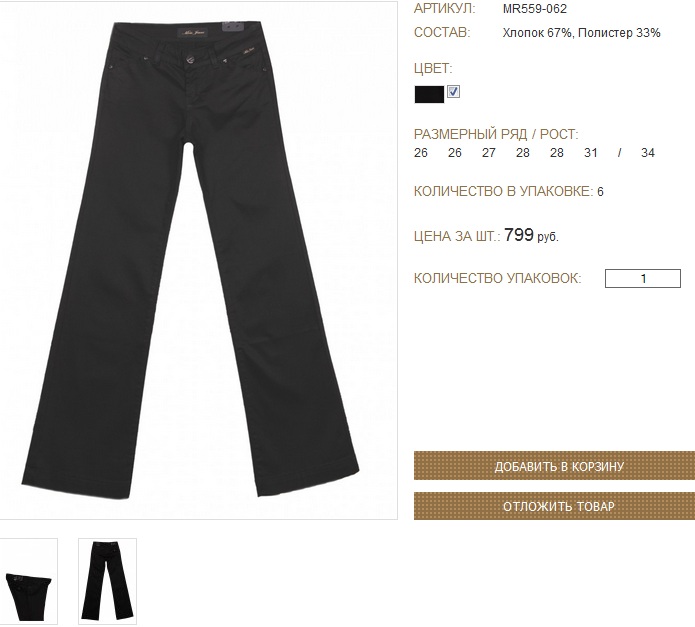Focus the КОЛИЧЕСТВО УПАКОВОК quantity field
Image resolution: width=695 pixels, height=627 pixels.
(x=643, y=278)
